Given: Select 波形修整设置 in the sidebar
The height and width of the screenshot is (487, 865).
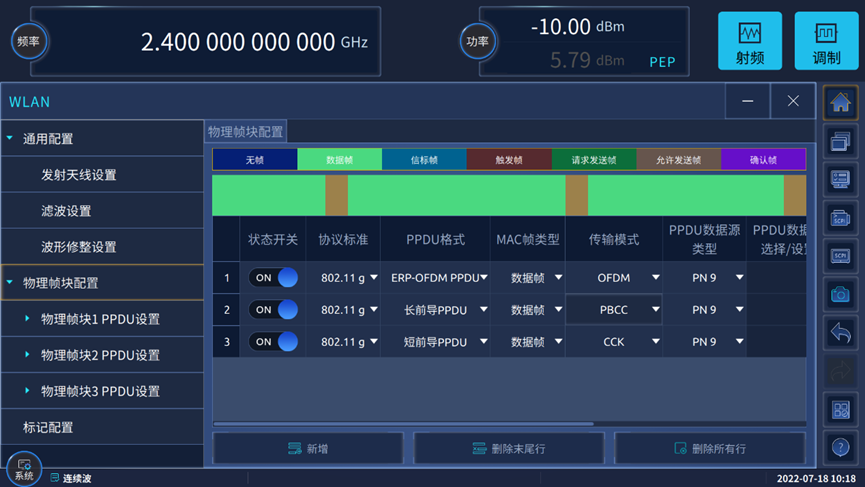Looking at the screenshot, I should (x=103, y=247).
